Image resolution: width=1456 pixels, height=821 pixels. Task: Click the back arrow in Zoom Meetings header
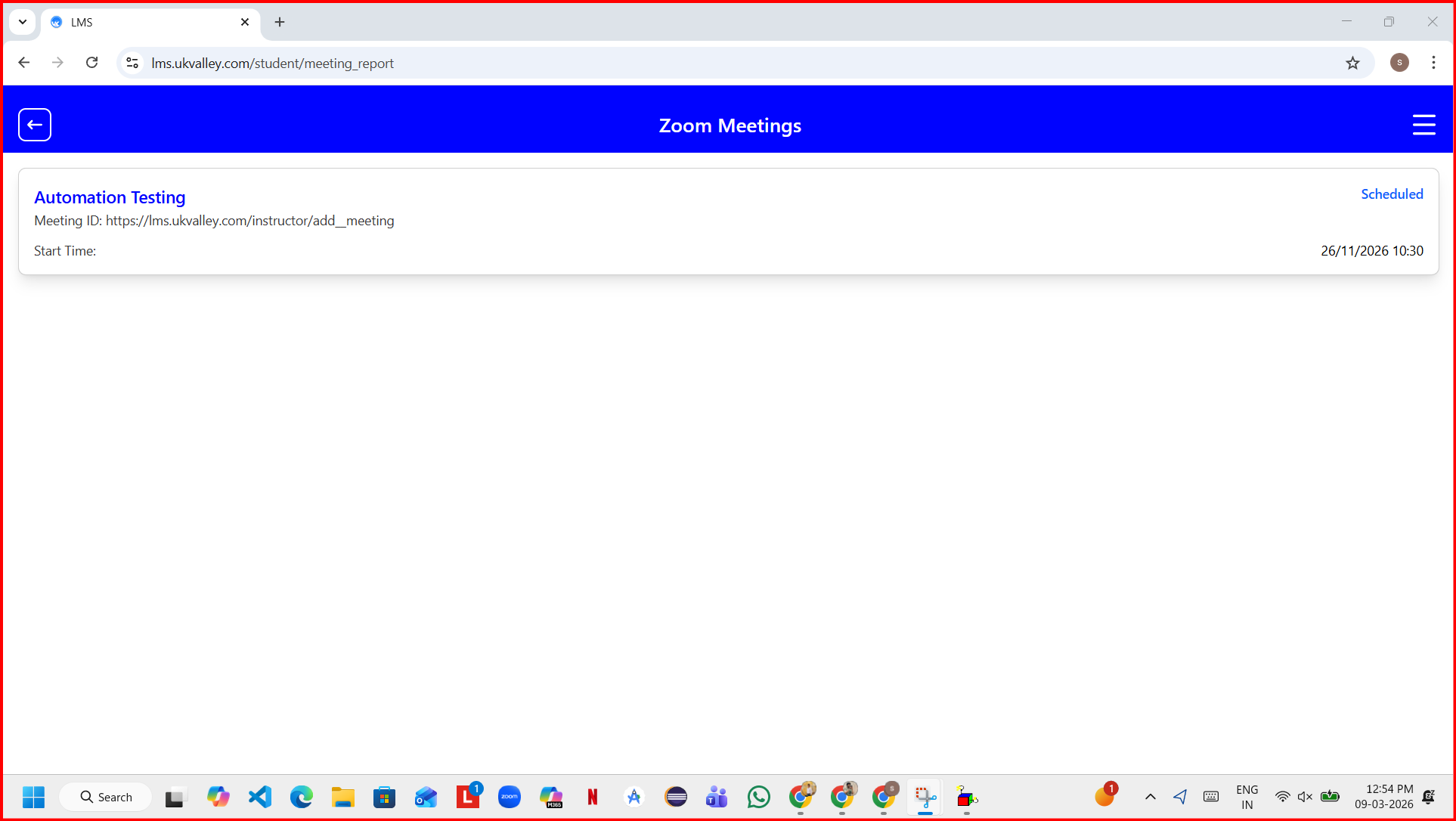35,125
